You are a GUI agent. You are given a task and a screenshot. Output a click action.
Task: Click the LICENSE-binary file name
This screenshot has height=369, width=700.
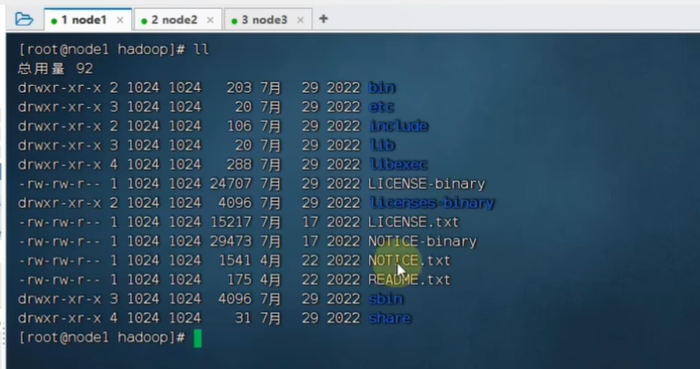426,184
